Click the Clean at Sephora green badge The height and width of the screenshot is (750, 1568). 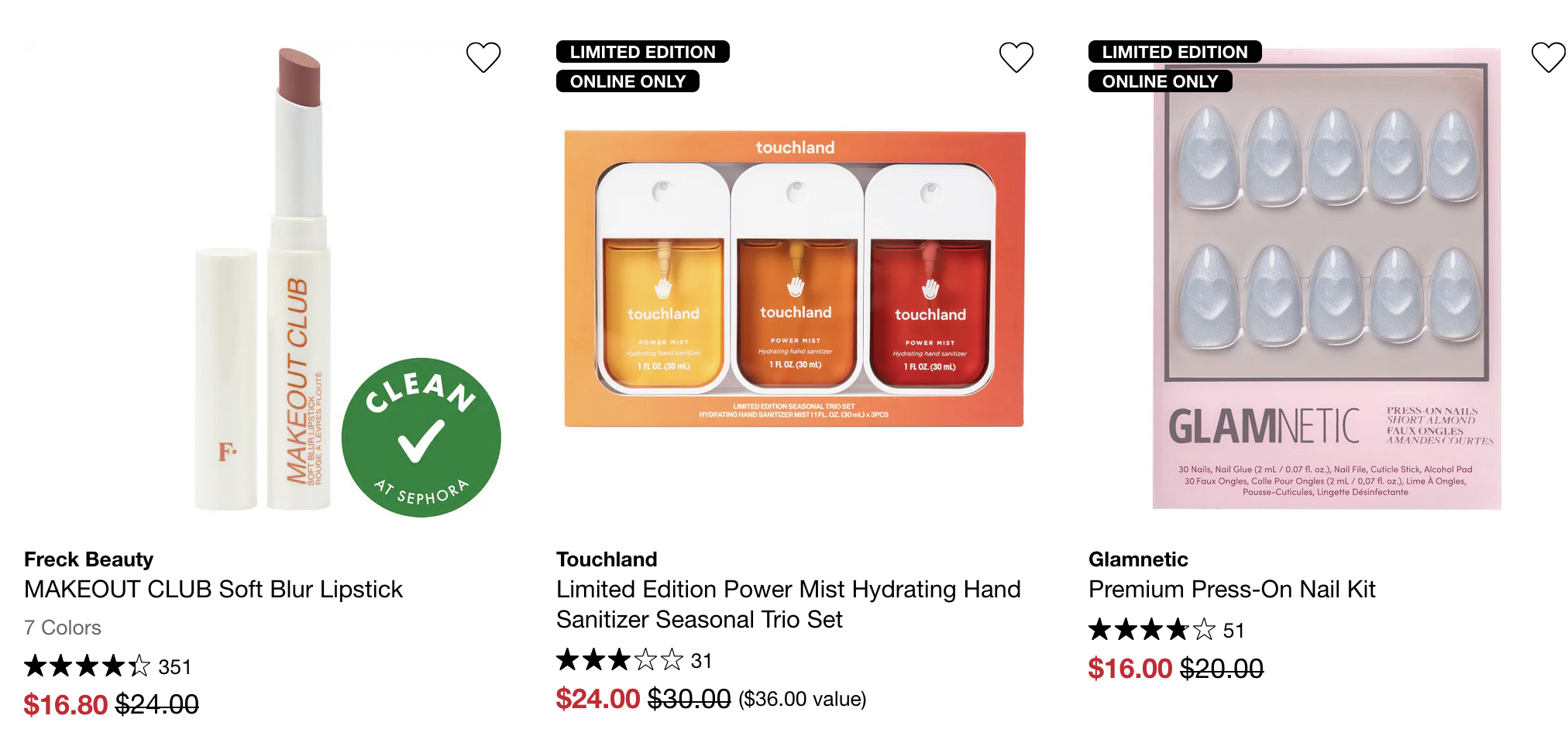tap(421, 437)
